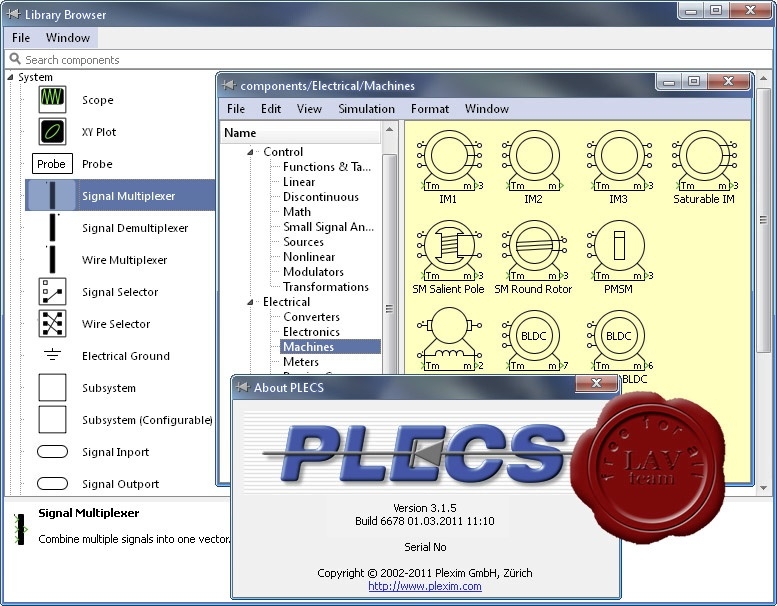
Task: Select the Meters tree item
Action: 301,362
